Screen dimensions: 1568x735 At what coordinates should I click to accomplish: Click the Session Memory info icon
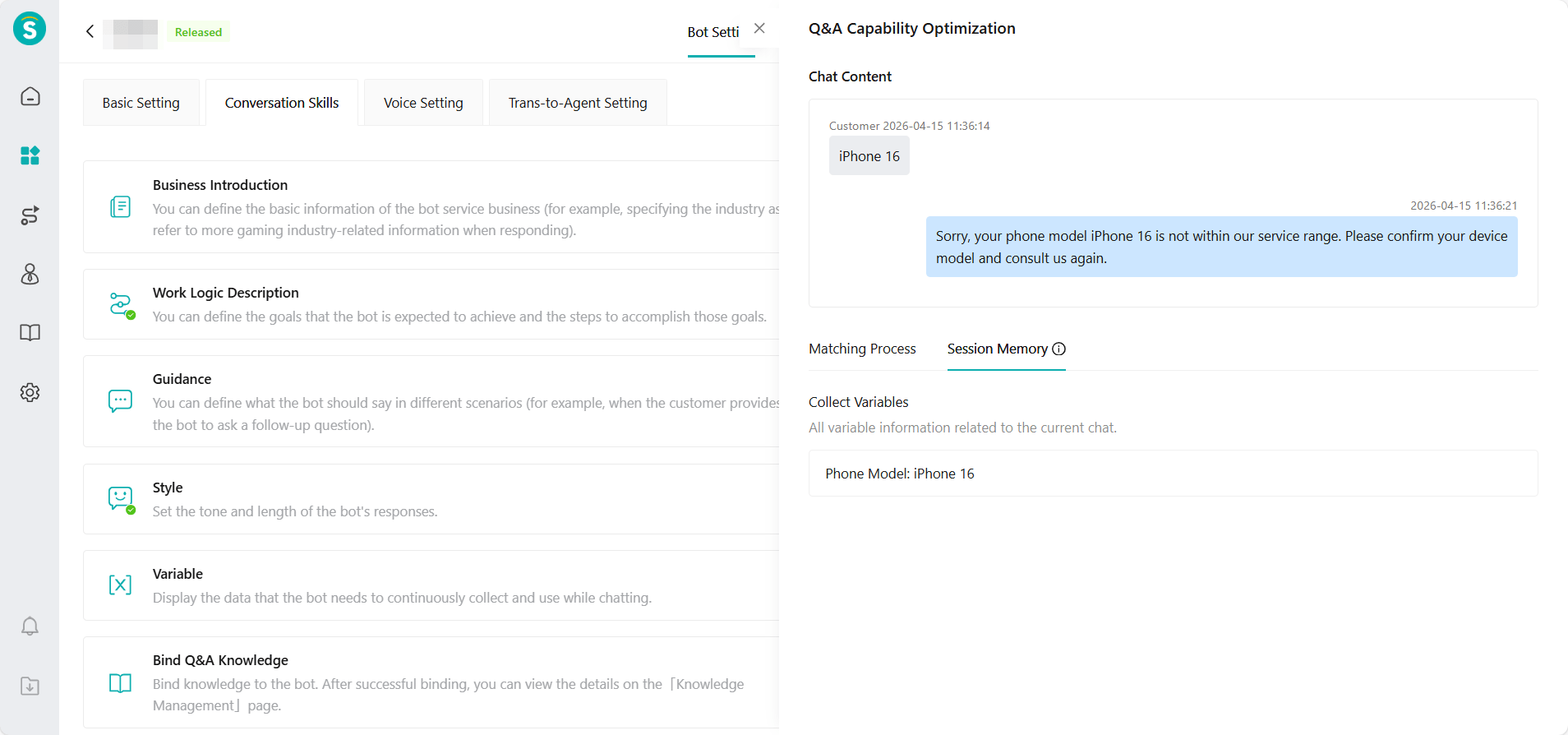(x=1059, y=349)
